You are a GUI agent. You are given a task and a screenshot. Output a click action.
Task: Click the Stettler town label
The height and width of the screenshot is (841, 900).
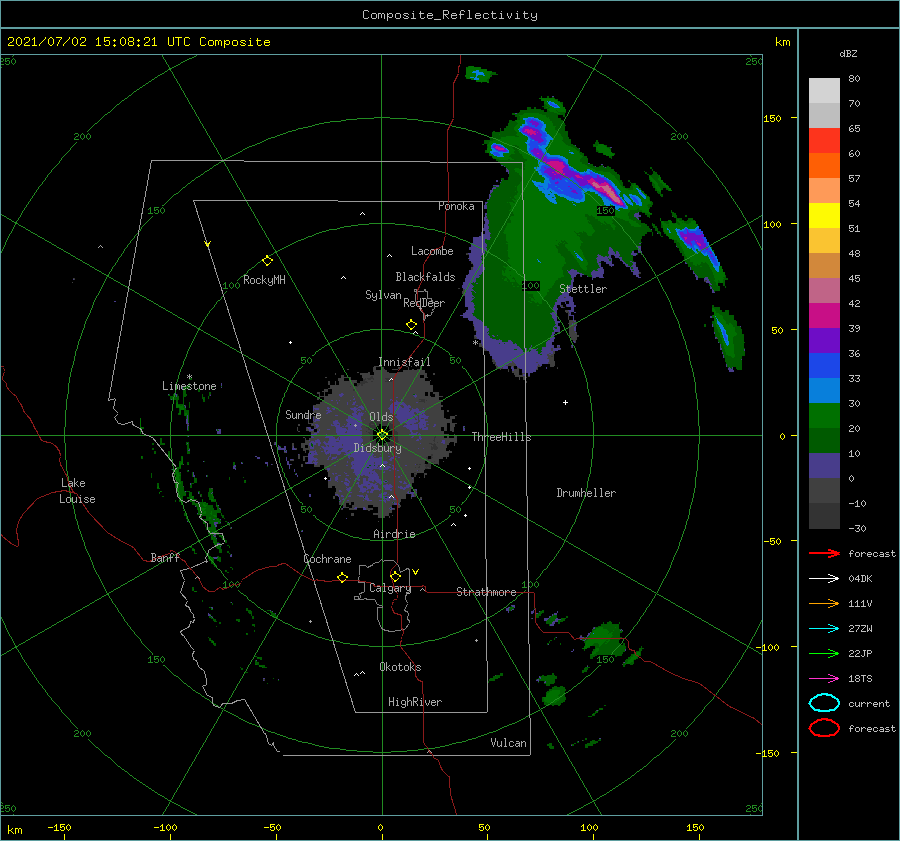click(583, 289)
